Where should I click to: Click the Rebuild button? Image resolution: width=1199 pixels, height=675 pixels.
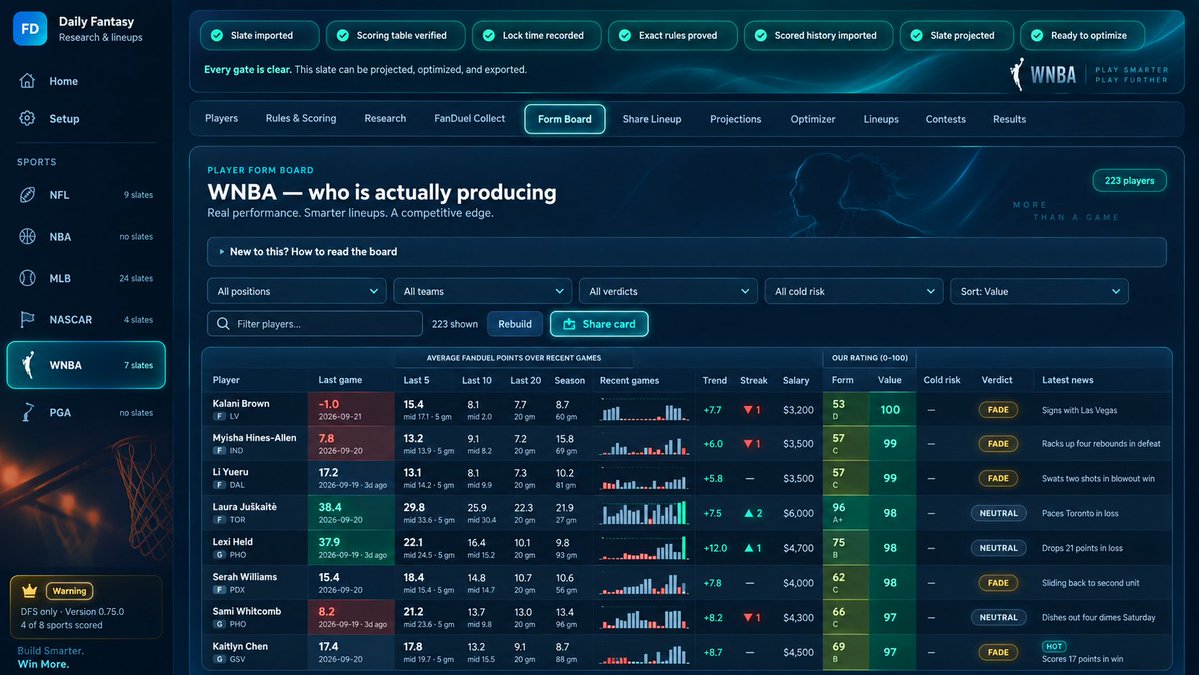[515, 324]
